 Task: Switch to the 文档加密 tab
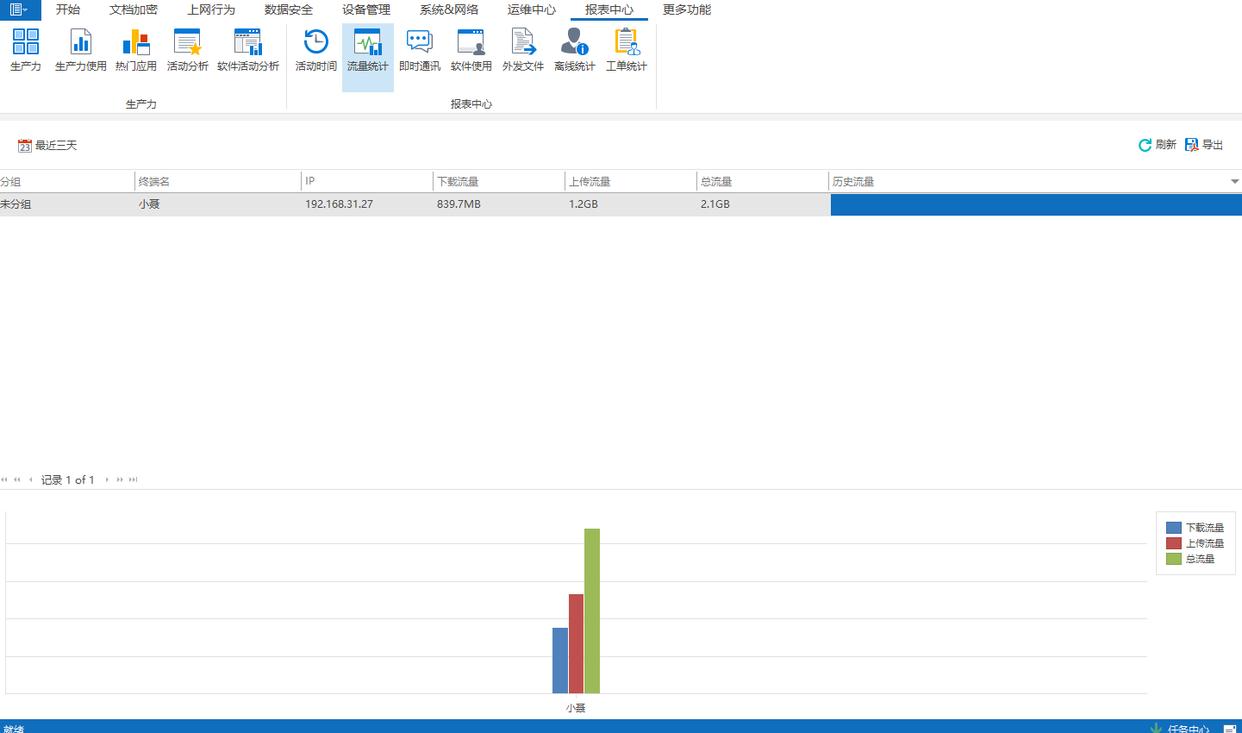tap(133, 10)
